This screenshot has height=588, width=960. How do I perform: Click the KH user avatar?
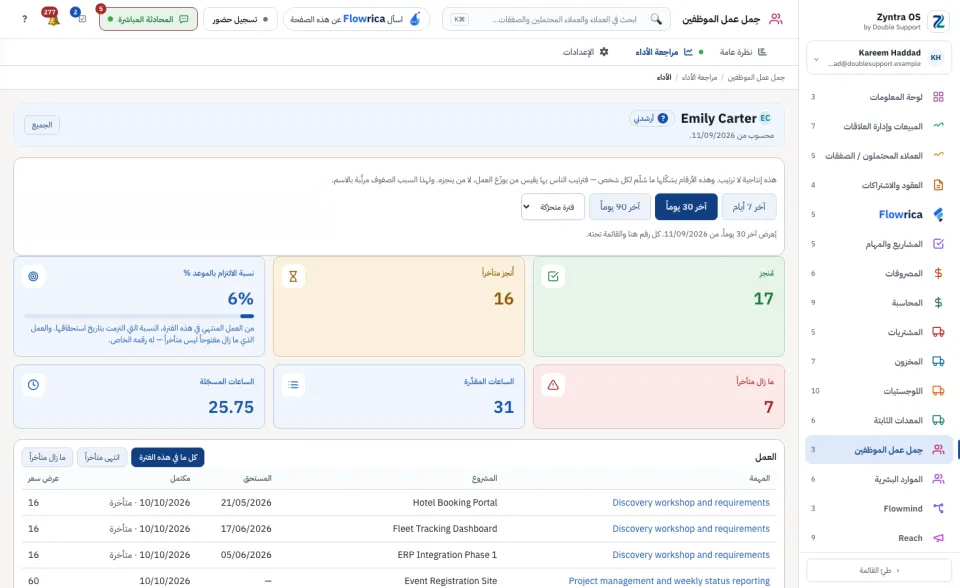936,58
